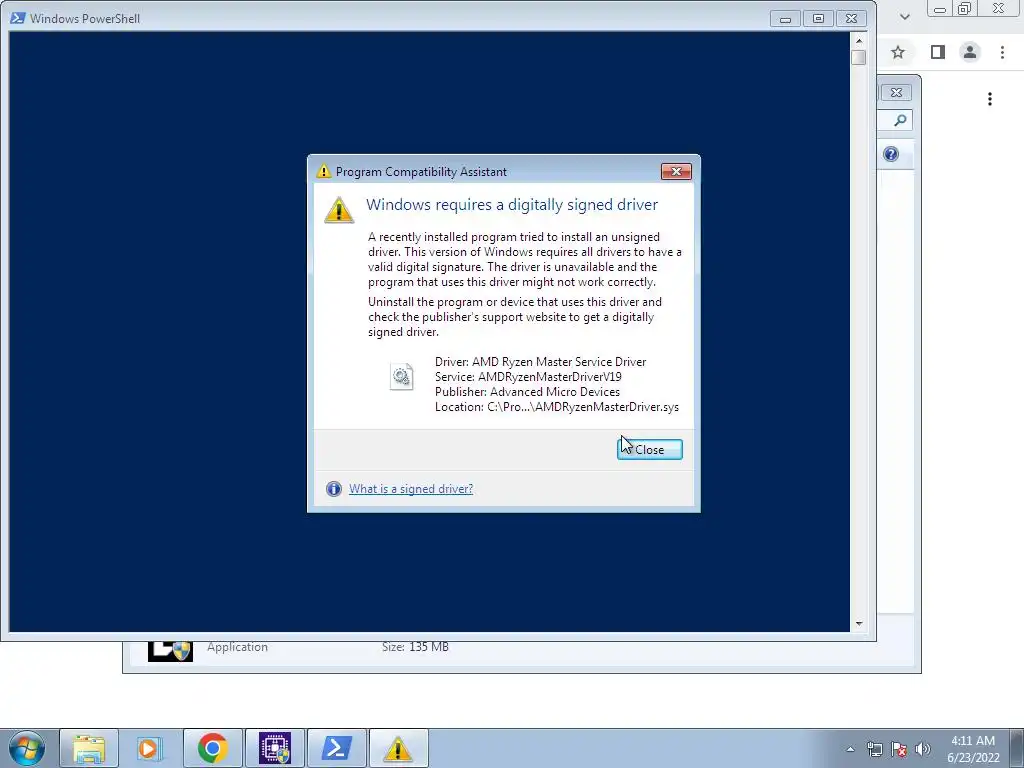Open Action Center flag icon in tray
Image resolution: width=1024 pixels, height=768 pixels.
(899, 749)
